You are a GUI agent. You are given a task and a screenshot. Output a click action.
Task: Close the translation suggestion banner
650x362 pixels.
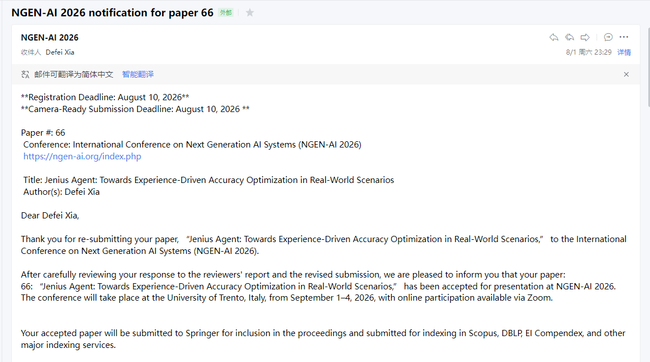(x=626, y=75)
